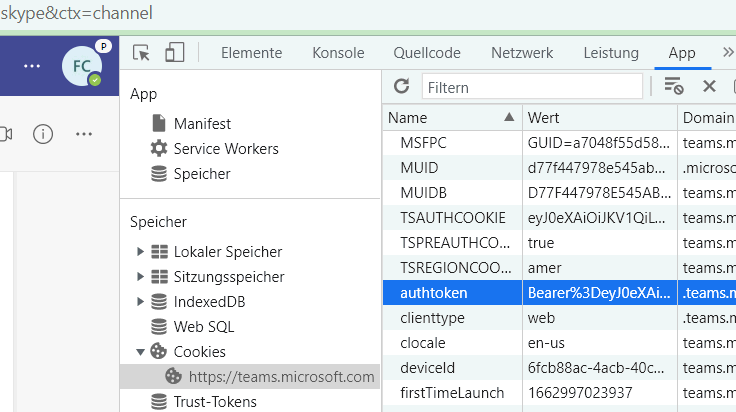Image resolution: width=736 pixels, height=412 pixels.
Task: Switch to Elemente tab
Action: [252, 53]
